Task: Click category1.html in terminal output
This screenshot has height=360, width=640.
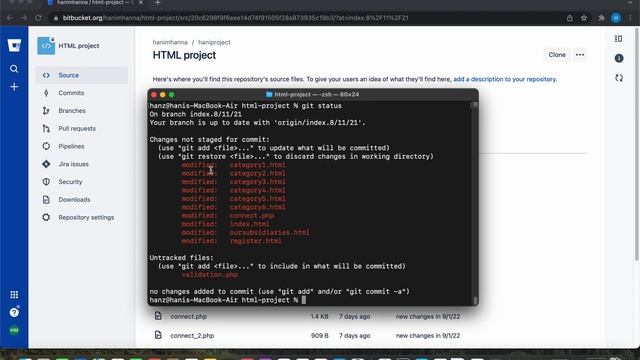Action: [258, 165]
